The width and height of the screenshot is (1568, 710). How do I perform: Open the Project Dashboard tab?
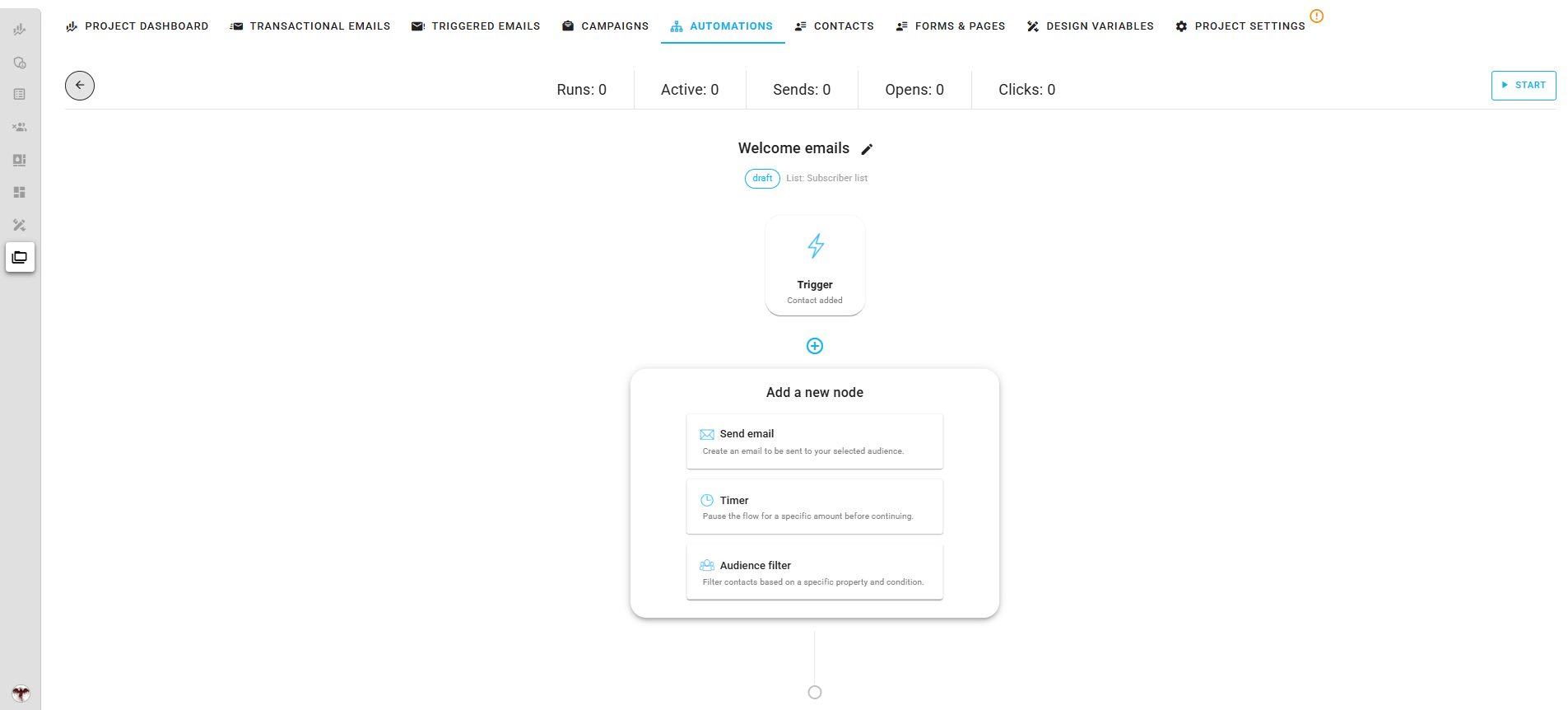(x=137, y=26)
